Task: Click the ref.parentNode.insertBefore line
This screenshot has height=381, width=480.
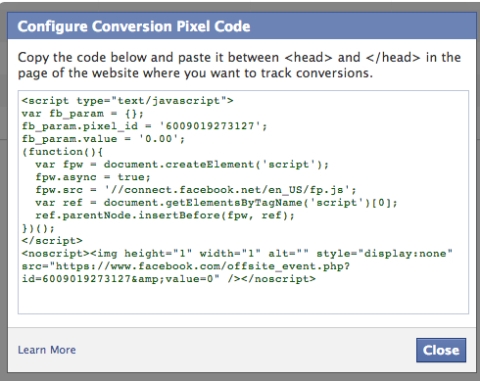Action: [165, 215]
